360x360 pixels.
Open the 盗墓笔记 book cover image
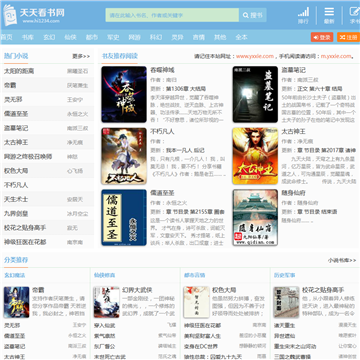click(x=255, y=94)
